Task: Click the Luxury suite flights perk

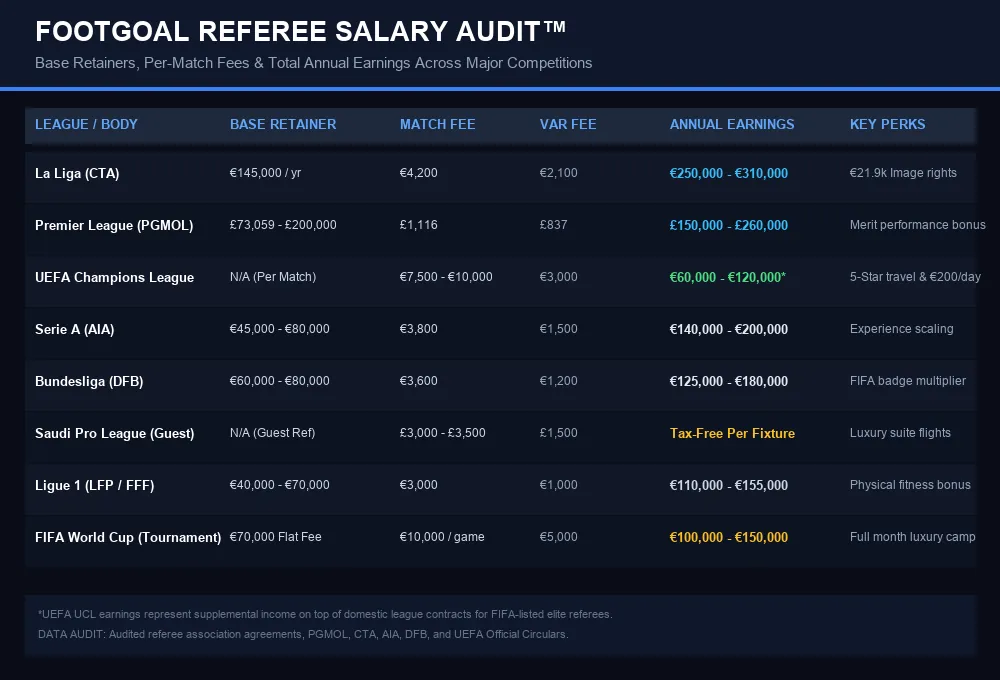Action: pyautogui.click(x=900, y=432)
